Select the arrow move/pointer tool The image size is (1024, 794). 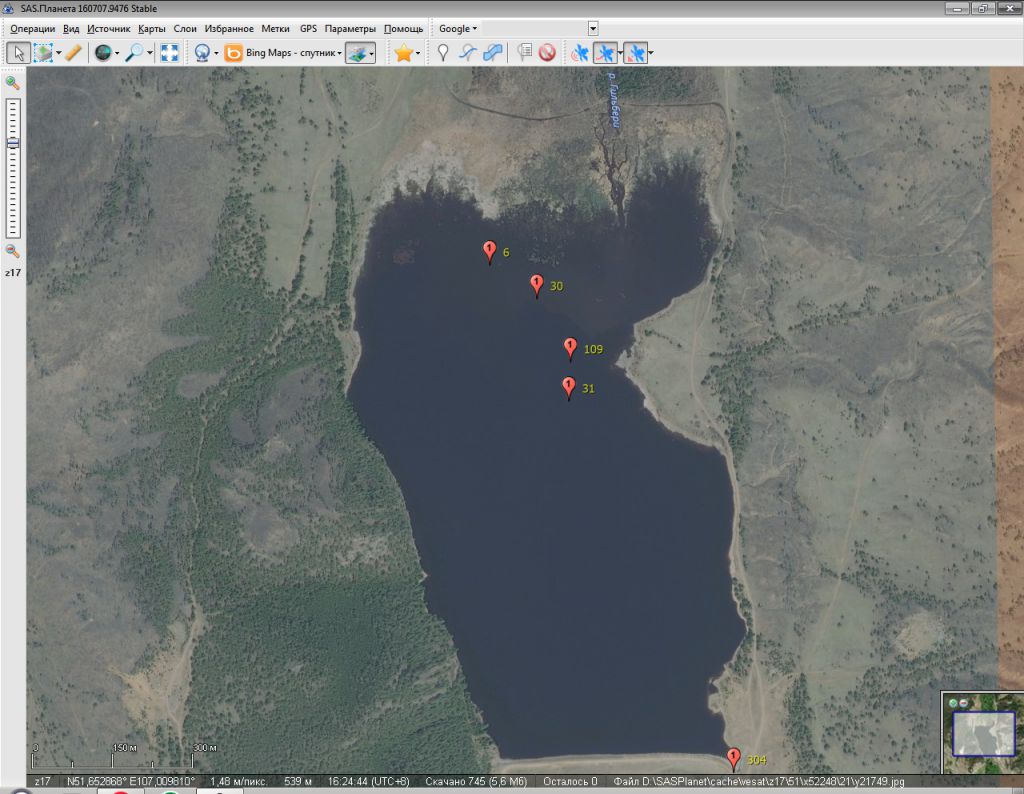(x=18, y=53)
